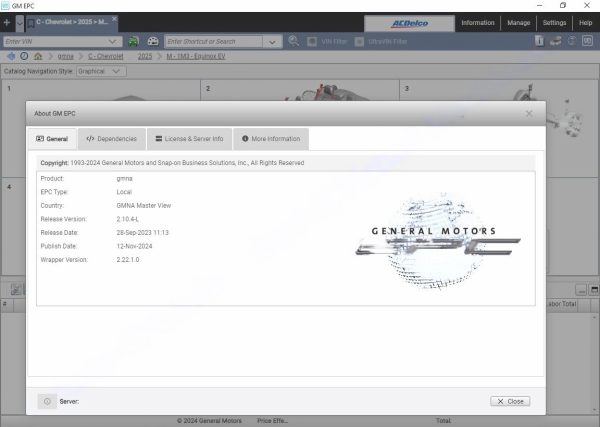Toggle the VIN Filter checkbox
The image size is (600, 427).
click(312, 42)
